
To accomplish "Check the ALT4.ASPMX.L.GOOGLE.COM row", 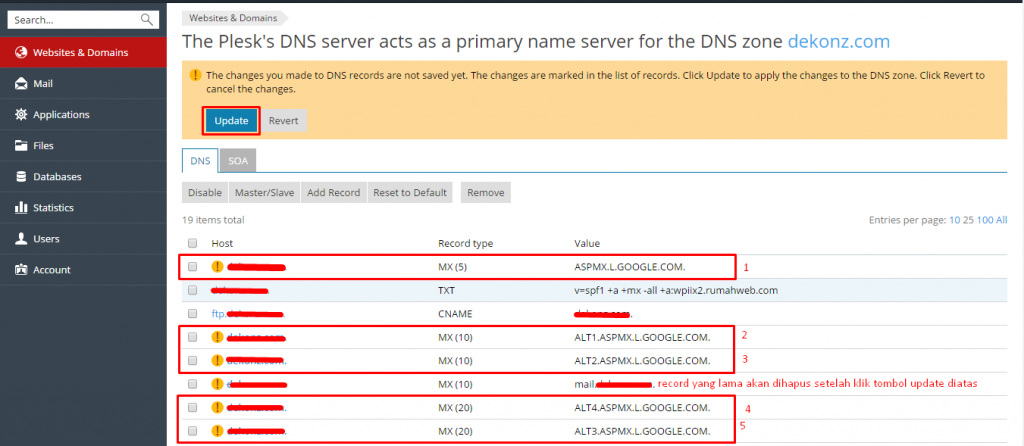I will 192,407.
